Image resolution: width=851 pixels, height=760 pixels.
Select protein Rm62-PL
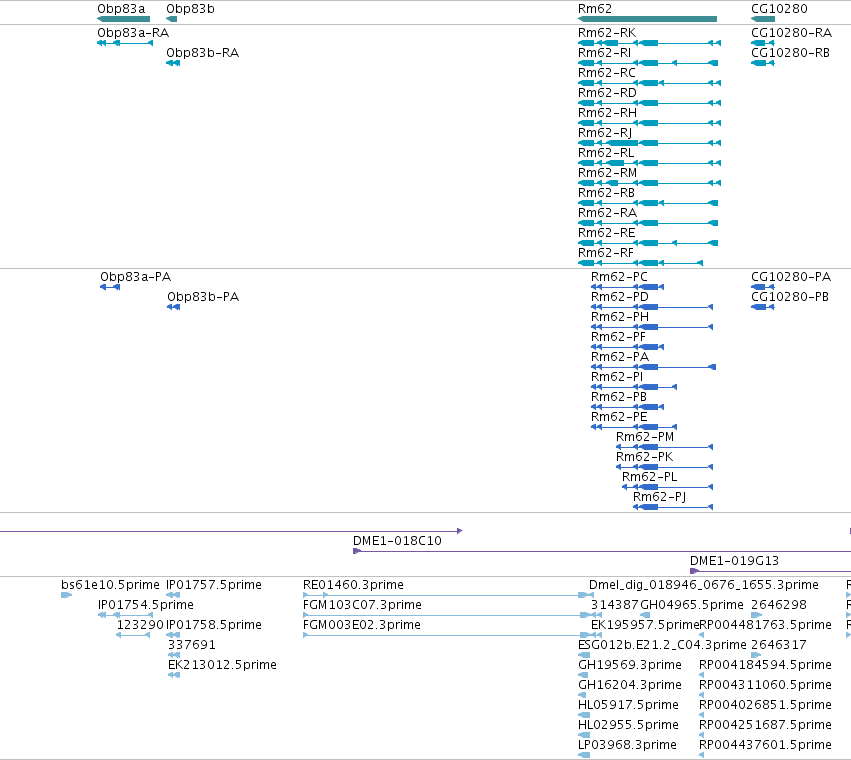668,487
